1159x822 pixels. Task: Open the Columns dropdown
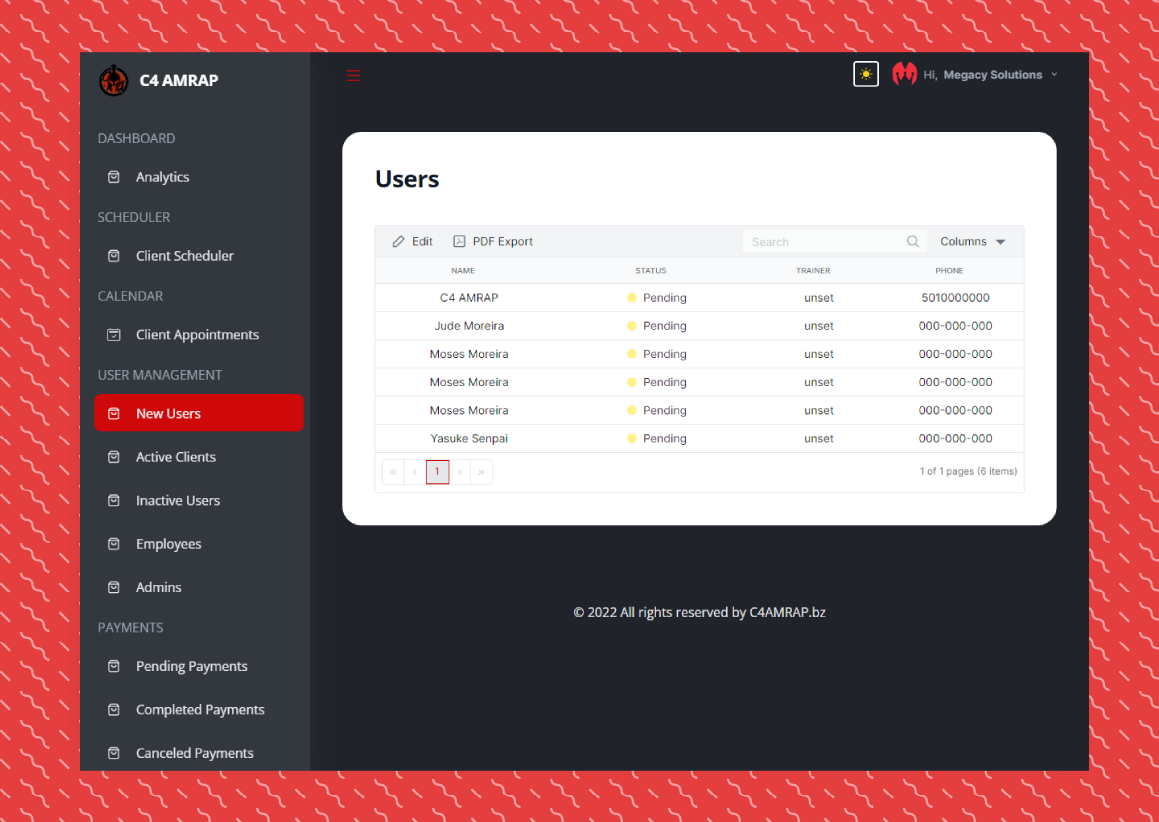(x=973, y=242)
